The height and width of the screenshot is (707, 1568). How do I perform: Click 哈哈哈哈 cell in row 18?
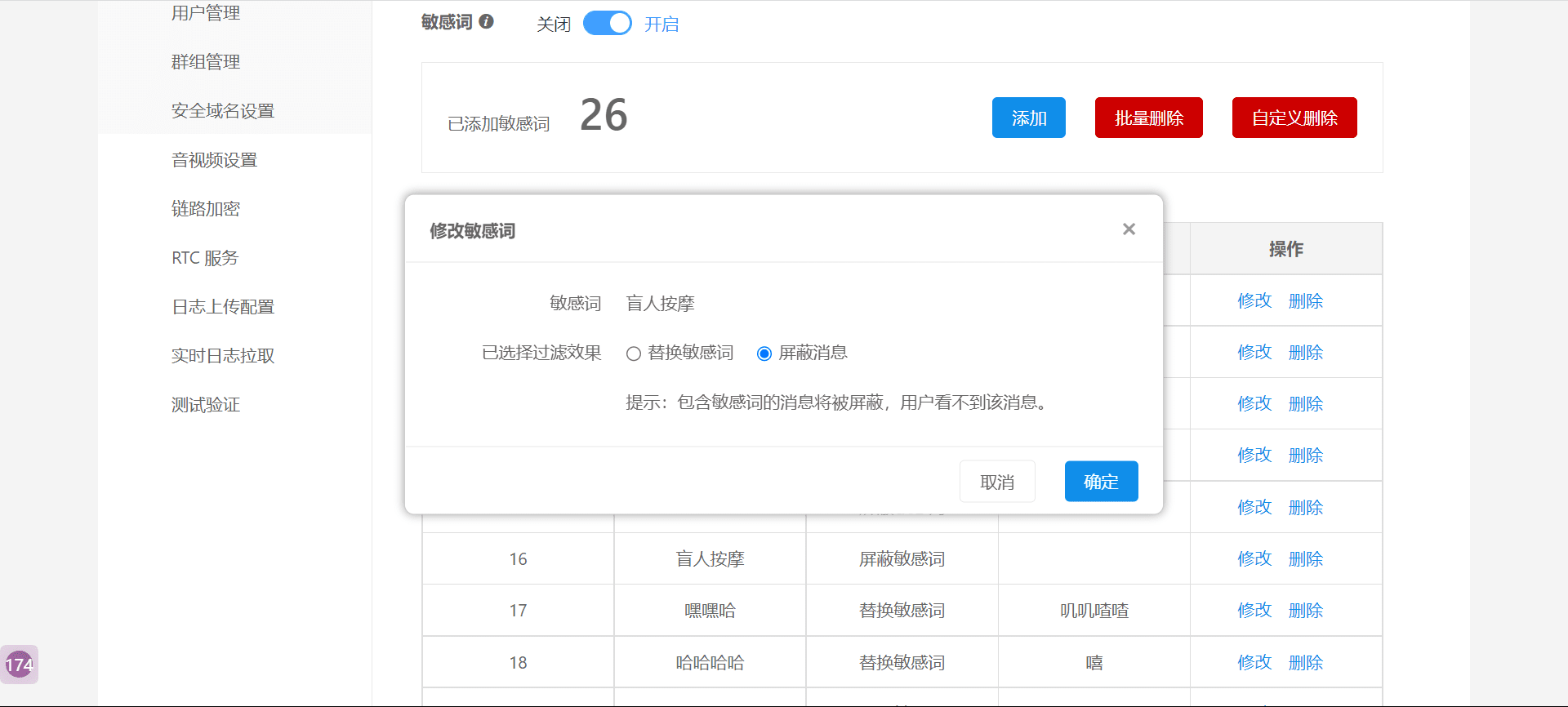pyautogui.click(x=710, y=663)
